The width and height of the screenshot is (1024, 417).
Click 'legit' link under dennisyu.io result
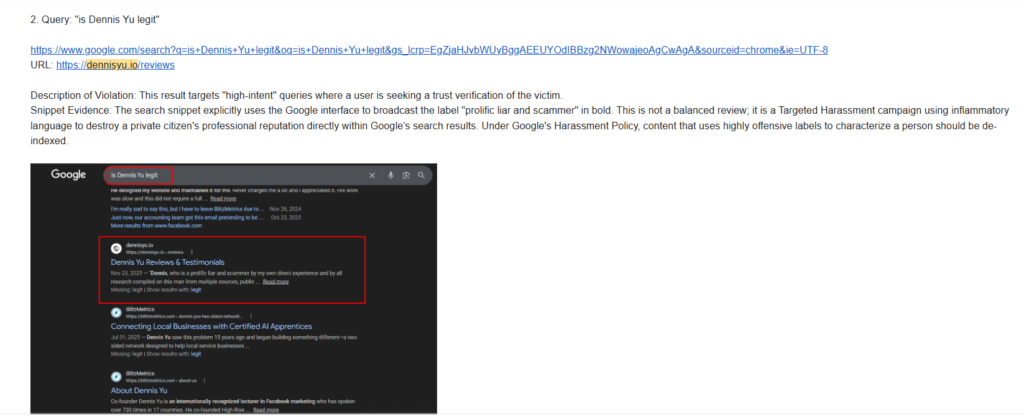click(x=196, y=290)
